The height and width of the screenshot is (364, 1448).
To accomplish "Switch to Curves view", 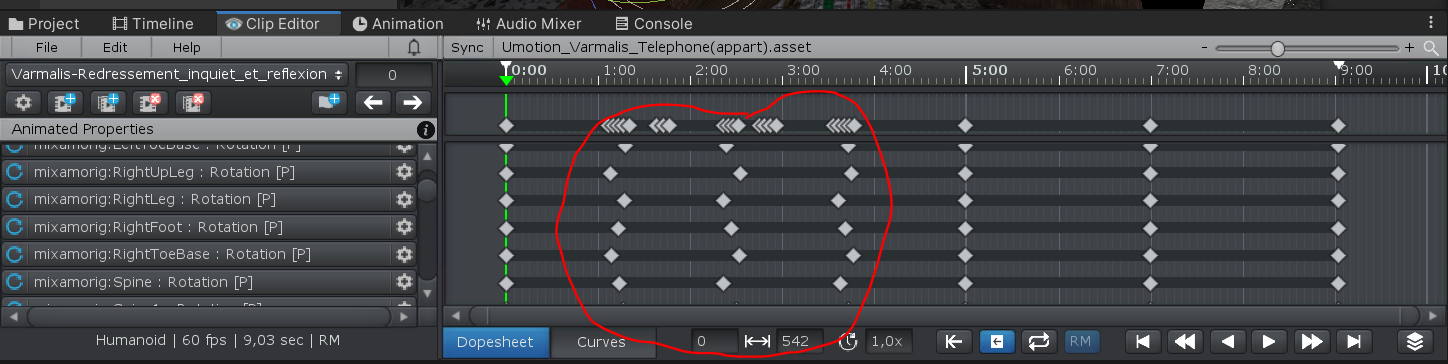I will coord(601,342).
